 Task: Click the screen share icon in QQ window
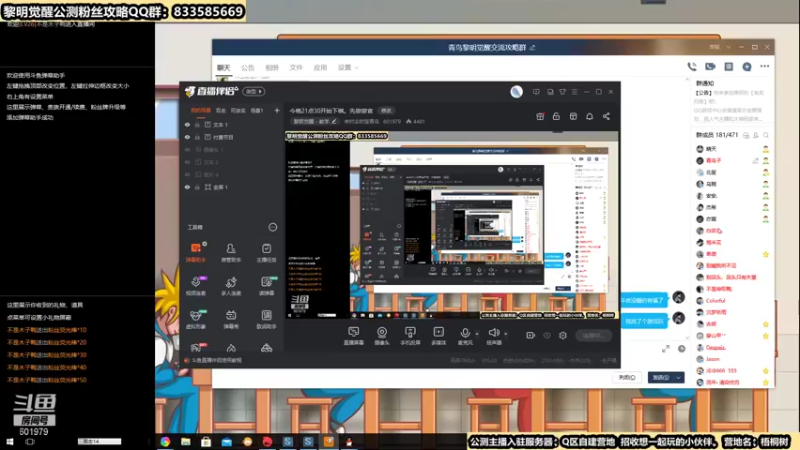(x=729, y=66)
